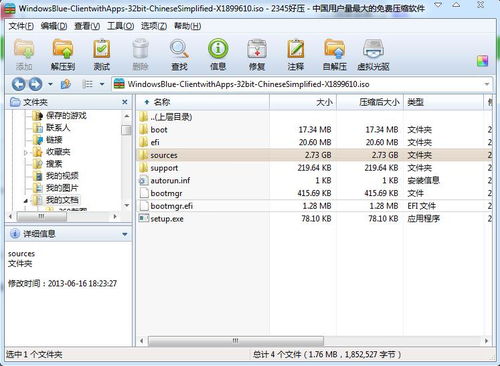This screenshot has height=366, width=500.
Task: Open the view mode dropdown arrow
Action: point(102,84)
